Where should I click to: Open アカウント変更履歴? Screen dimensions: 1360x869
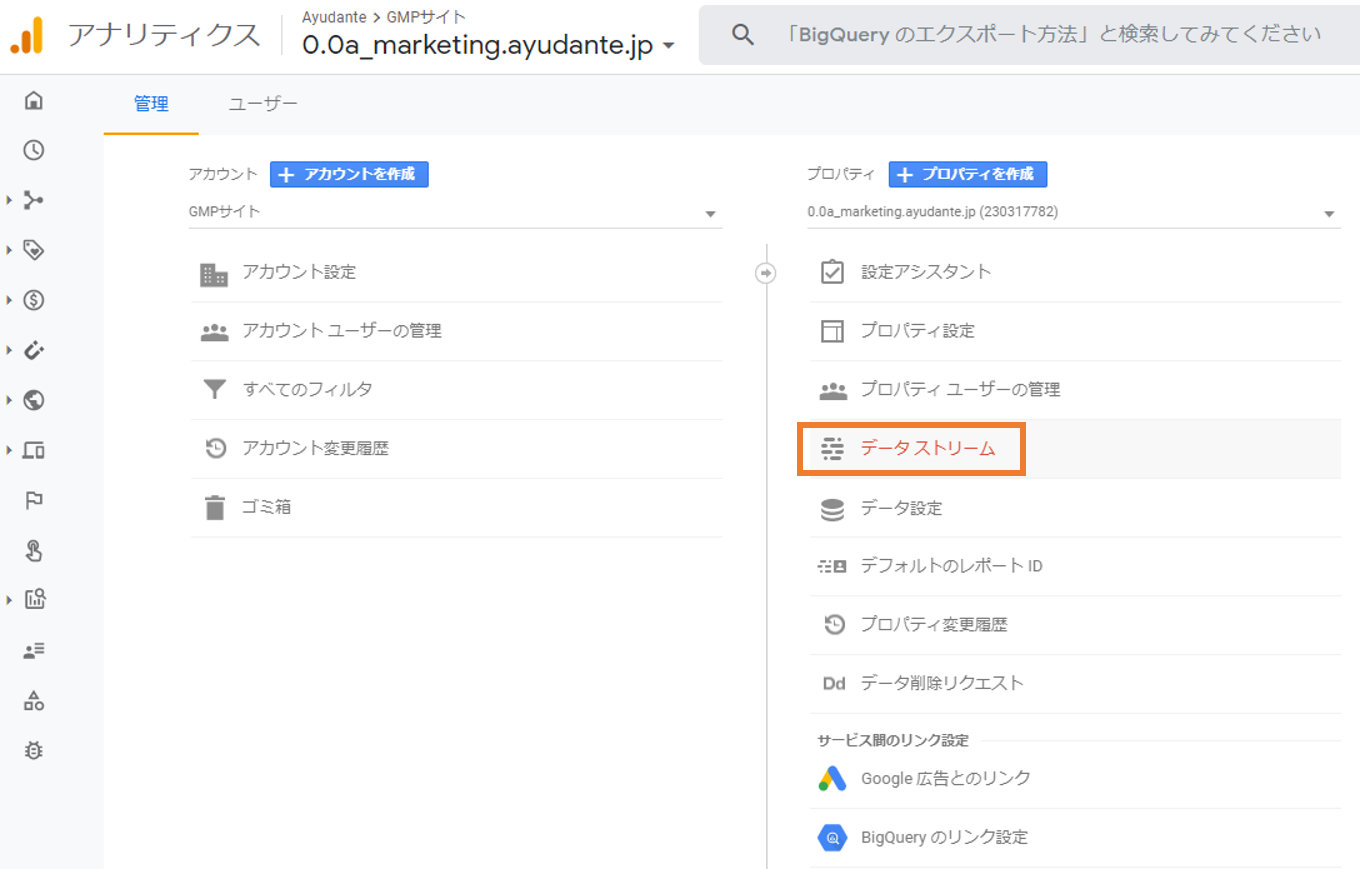[457, 449]
